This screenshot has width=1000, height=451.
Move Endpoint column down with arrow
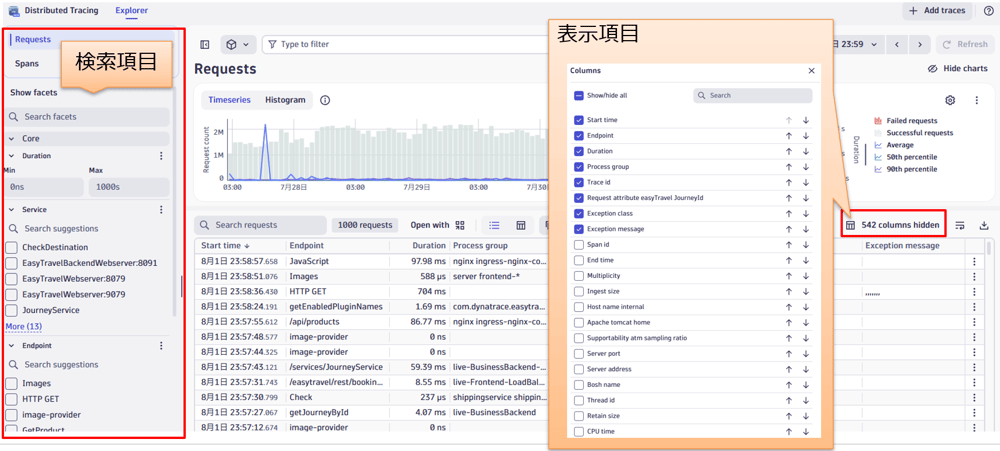(x=805, y=136)
